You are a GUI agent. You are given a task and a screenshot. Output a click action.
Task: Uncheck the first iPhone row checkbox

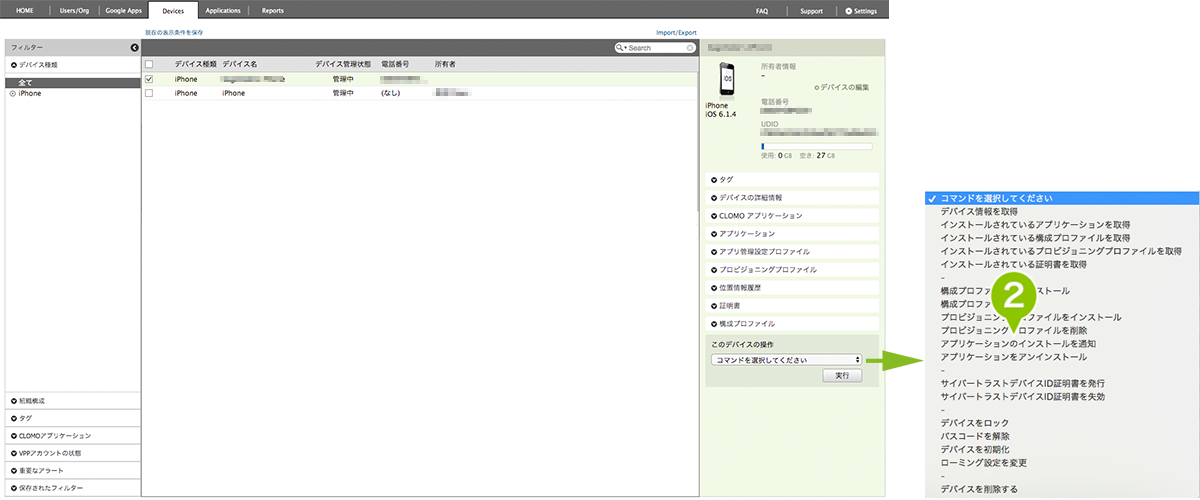pyautogui.click(x=149, y=78)
